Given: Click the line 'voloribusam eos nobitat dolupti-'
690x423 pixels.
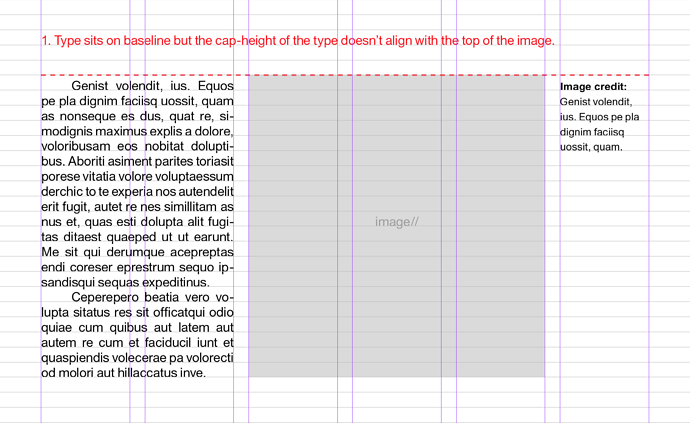Looking at the screenshot, I should click(137, 146).
